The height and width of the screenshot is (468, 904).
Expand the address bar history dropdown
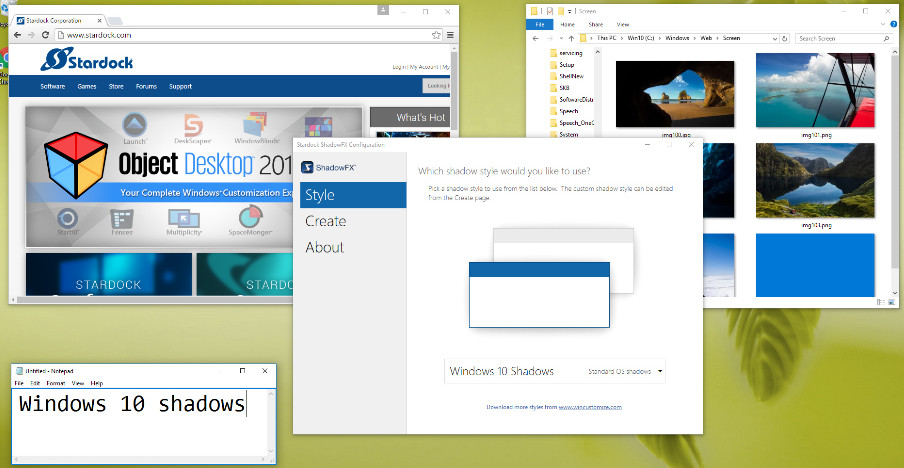coord(774,39)
